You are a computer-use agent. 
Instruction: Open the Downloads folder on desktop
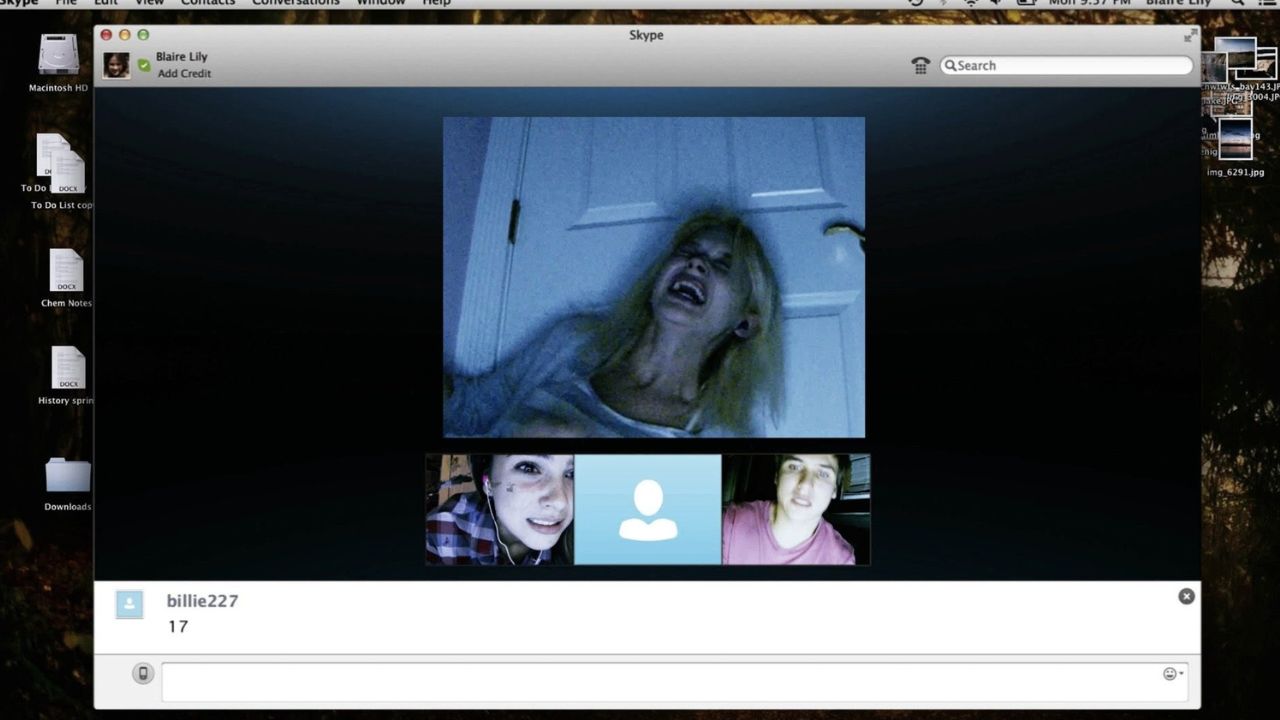68,476
